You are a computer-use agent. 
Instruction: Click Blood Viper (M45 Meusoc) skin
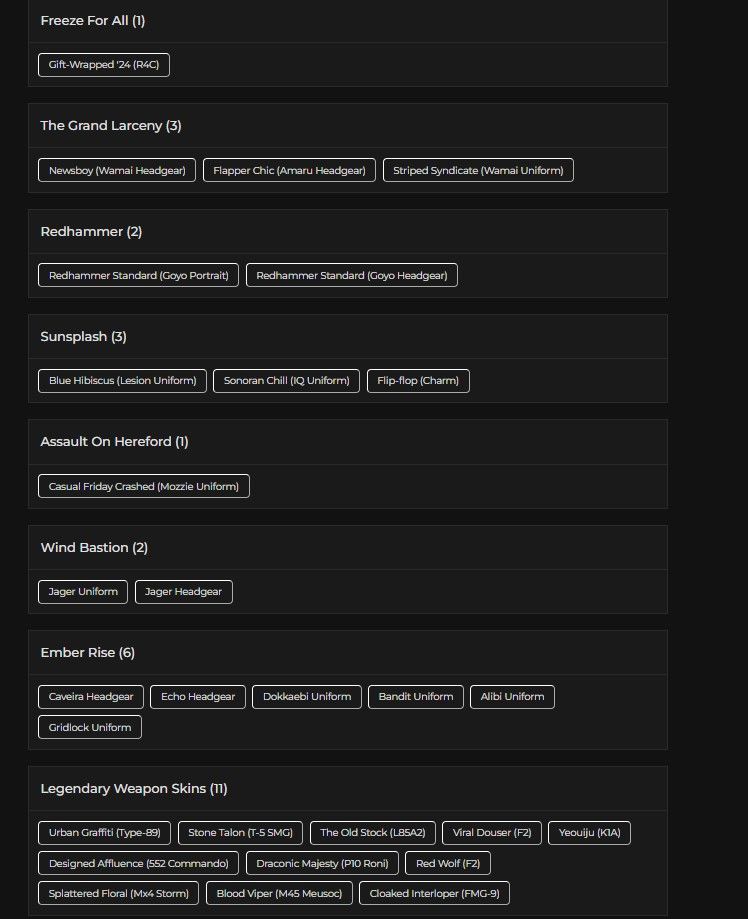(279, 894)
